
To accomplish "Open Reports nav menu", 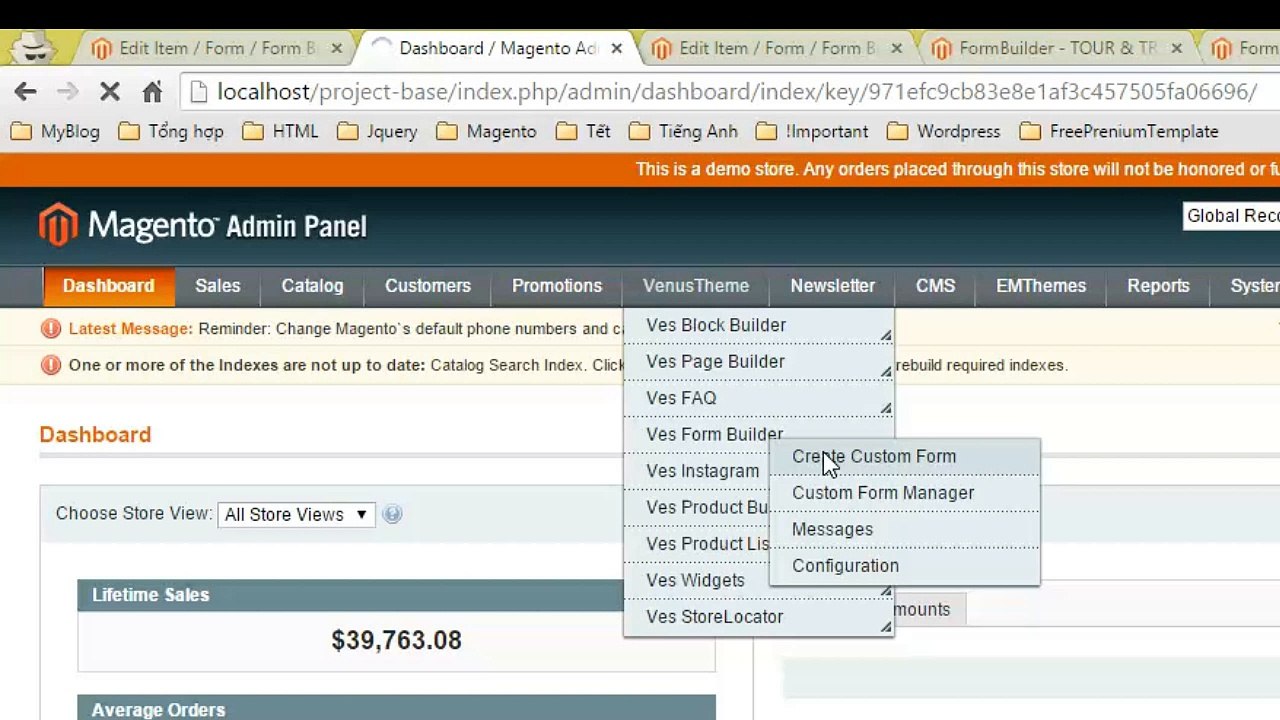I will coord(1158,286).
